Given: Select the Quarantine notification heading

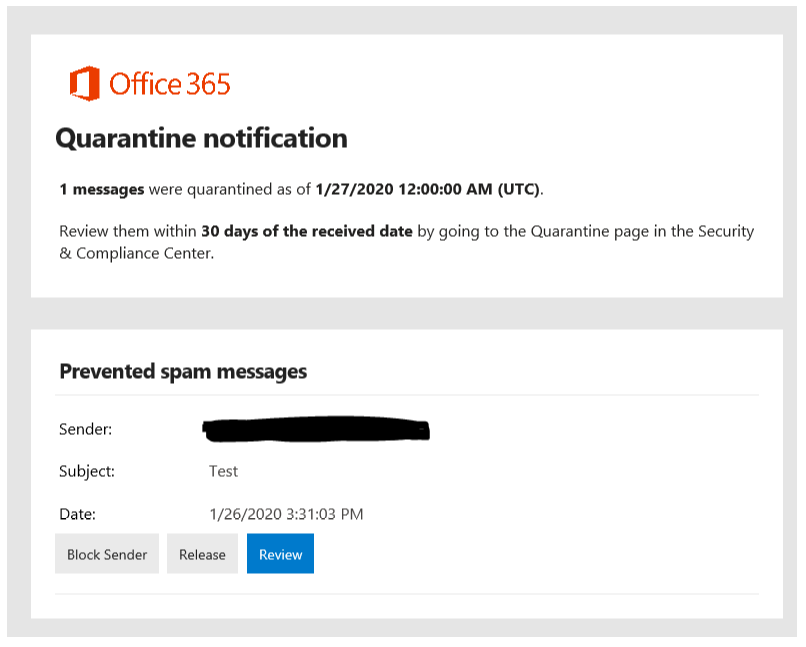Looking at the screenshot, I should click(x=201, y=139).
